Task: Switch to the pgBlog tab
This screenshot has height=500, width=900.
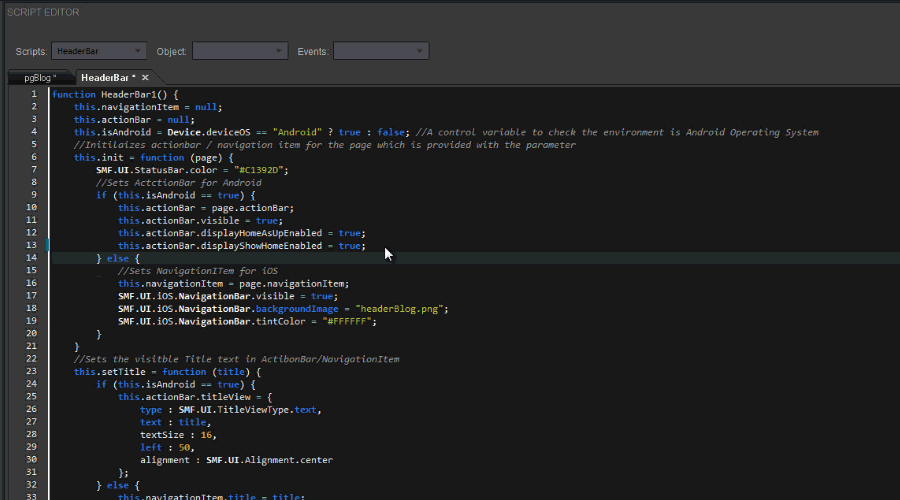Action: (x=40, y=77)
